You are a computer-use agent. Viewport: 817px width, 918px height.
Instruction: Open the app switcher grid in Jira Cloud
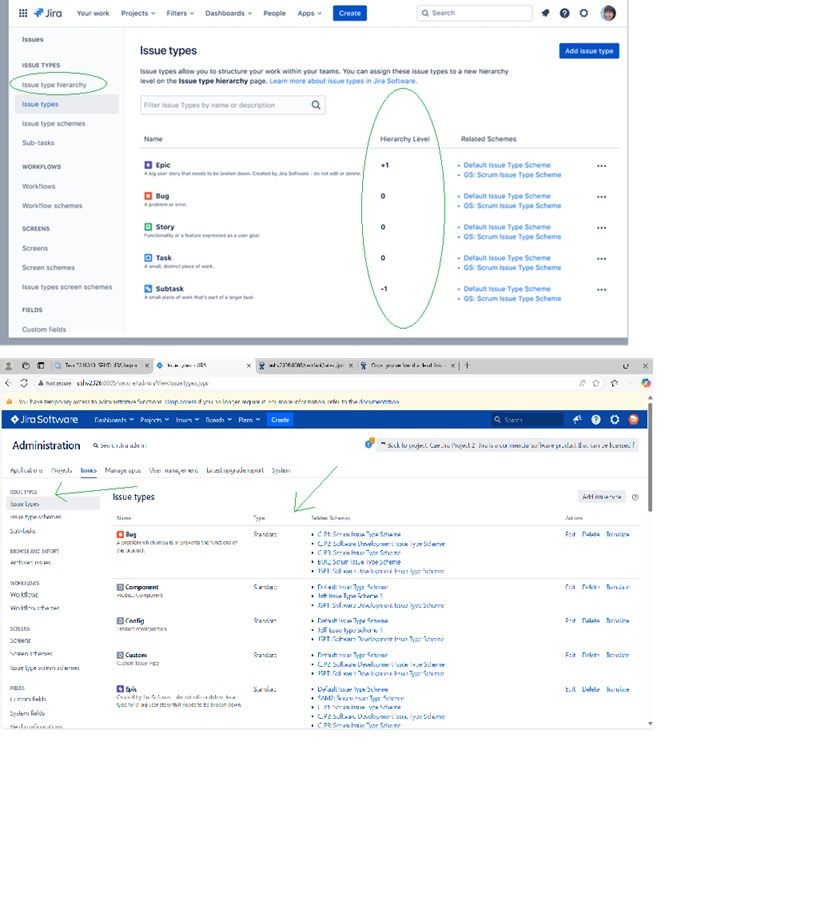point(23,13)
